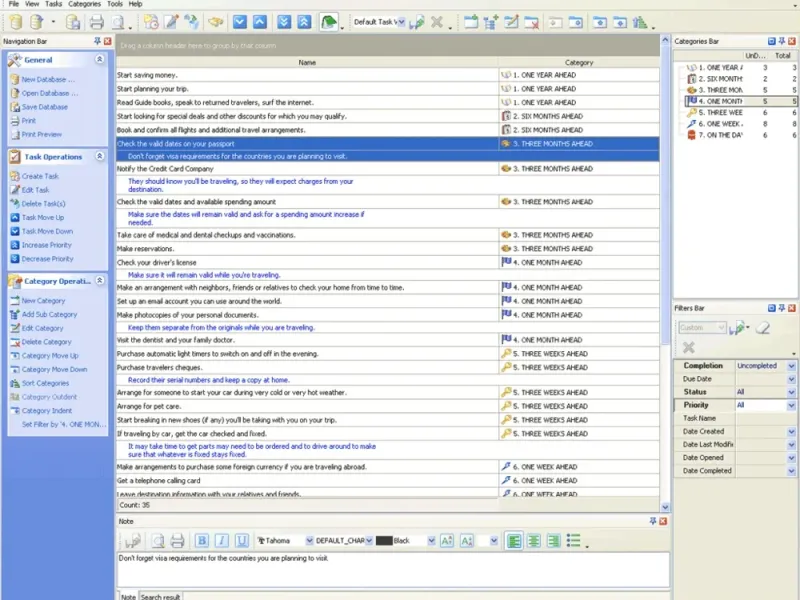Open the Categories menu

[83, 4]
